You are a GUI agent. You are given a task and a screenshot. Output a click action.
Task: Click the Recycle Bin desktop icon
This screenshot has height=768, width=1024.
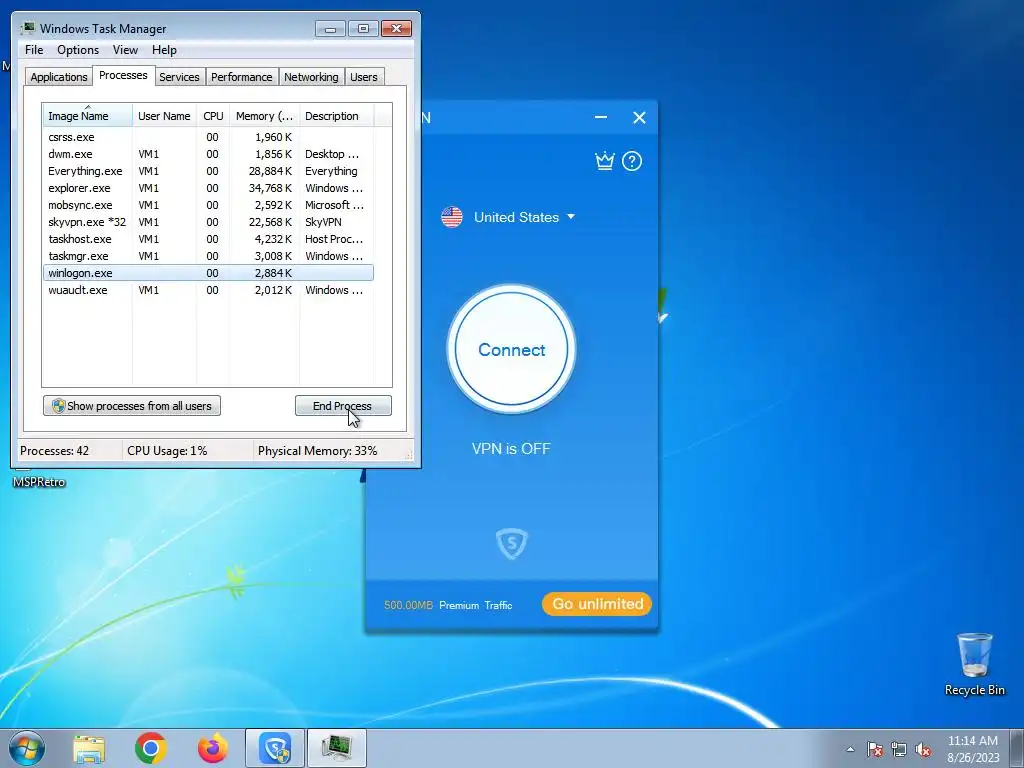point(974,664)
